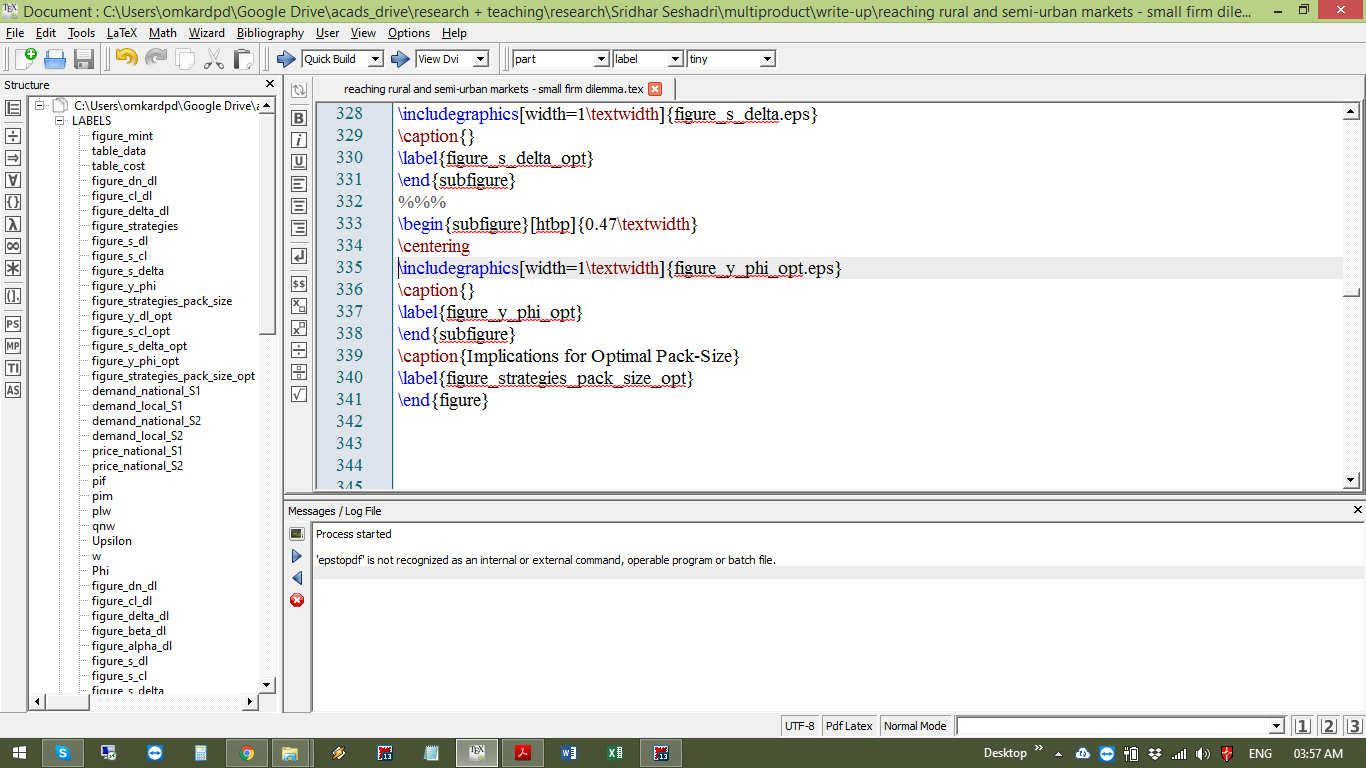Screen dimensions: 1366x768
Task: Click the Paste clipboard icon
Action: [243, 59]
